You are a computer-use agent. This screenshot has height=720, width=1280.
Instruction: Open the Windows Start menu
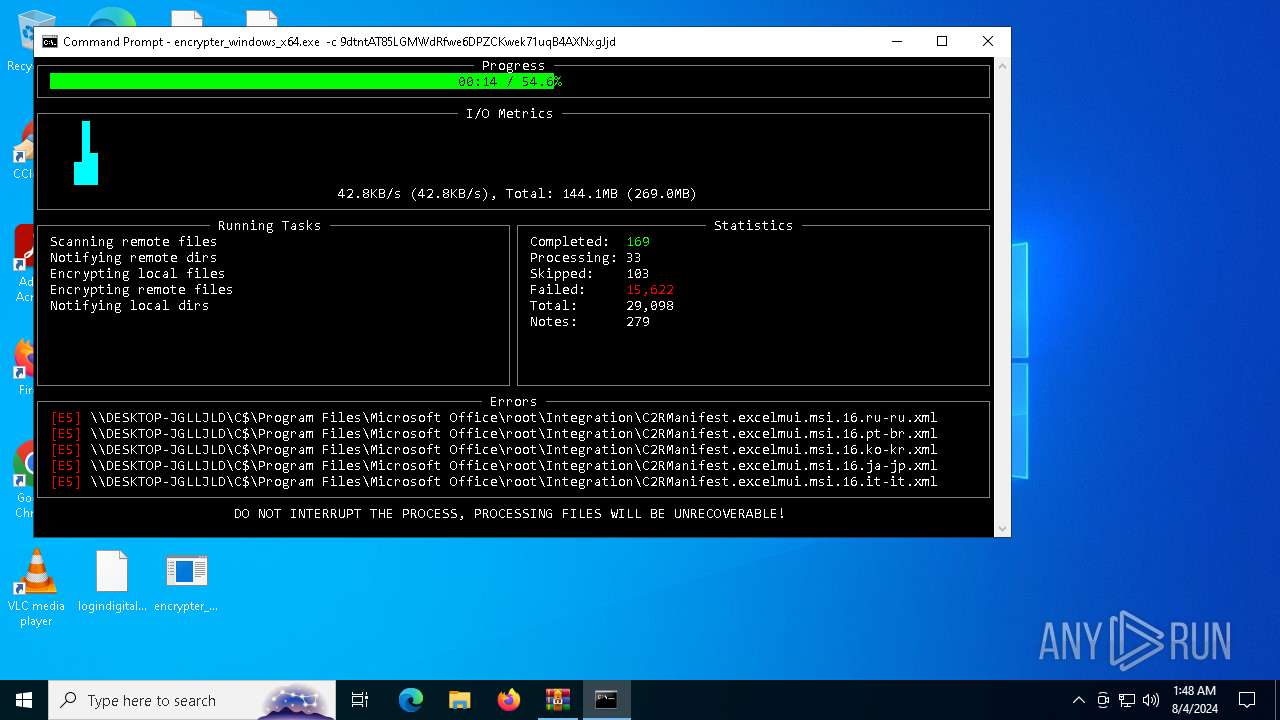24,700
